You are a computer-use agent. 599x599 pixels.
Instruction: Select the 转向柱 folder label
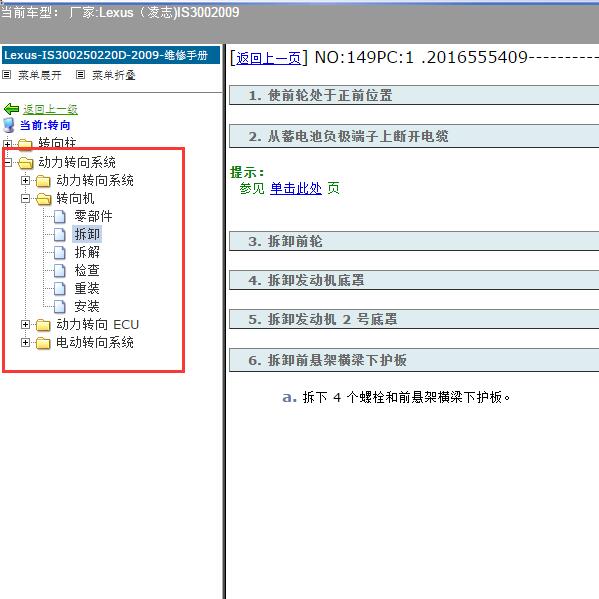[57, 143]
